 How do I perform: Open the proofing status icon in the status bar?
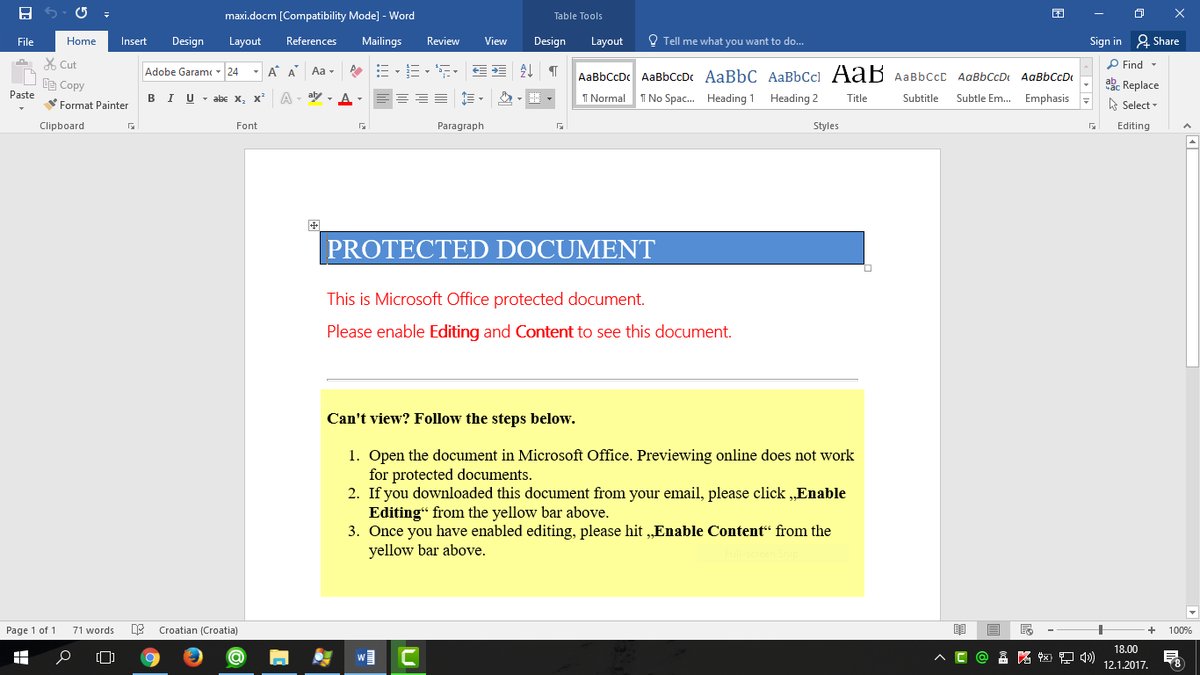click(x=137, y=630)
